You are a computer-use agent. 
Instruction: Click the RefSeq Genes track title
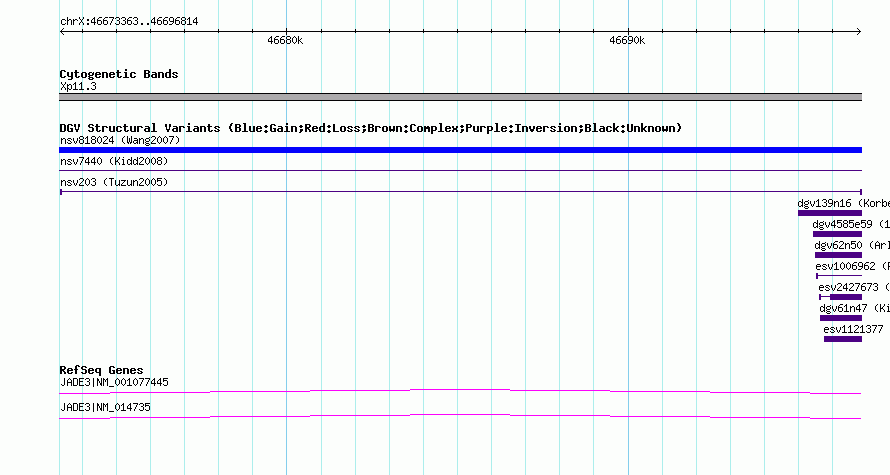point(101,370)
